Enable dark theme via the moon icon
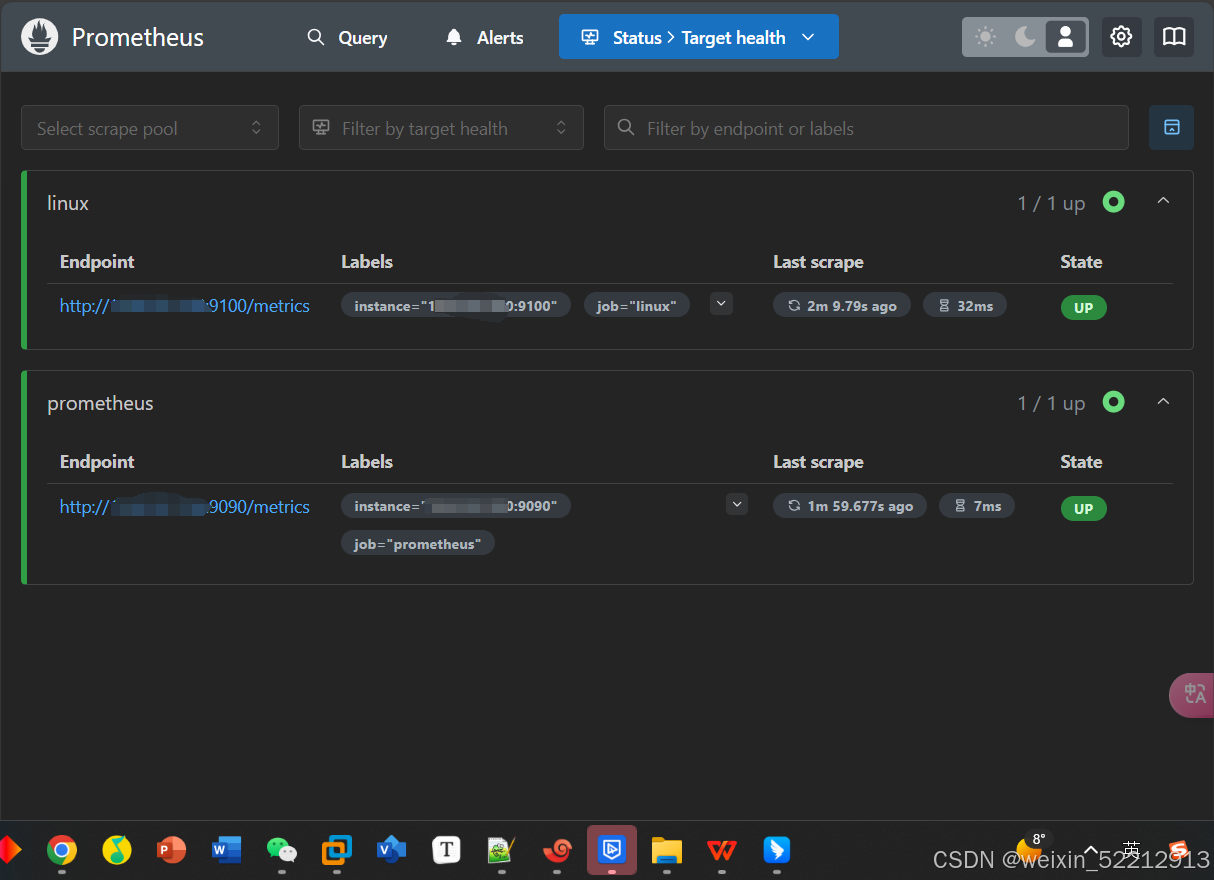The image size is (1214, 880). [x=1025, y=36]
